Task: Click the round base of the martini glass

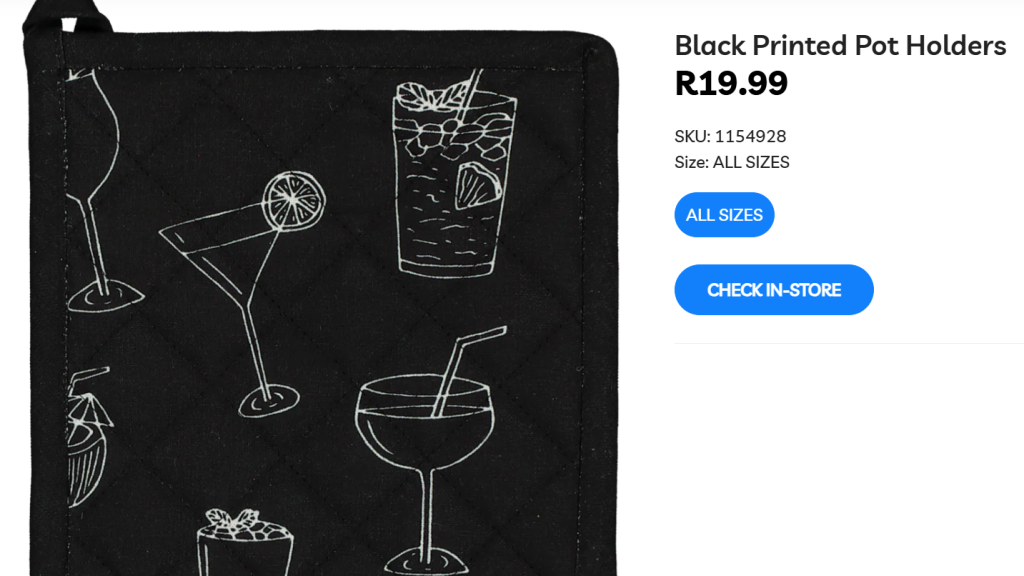Action: pos(269,401)
